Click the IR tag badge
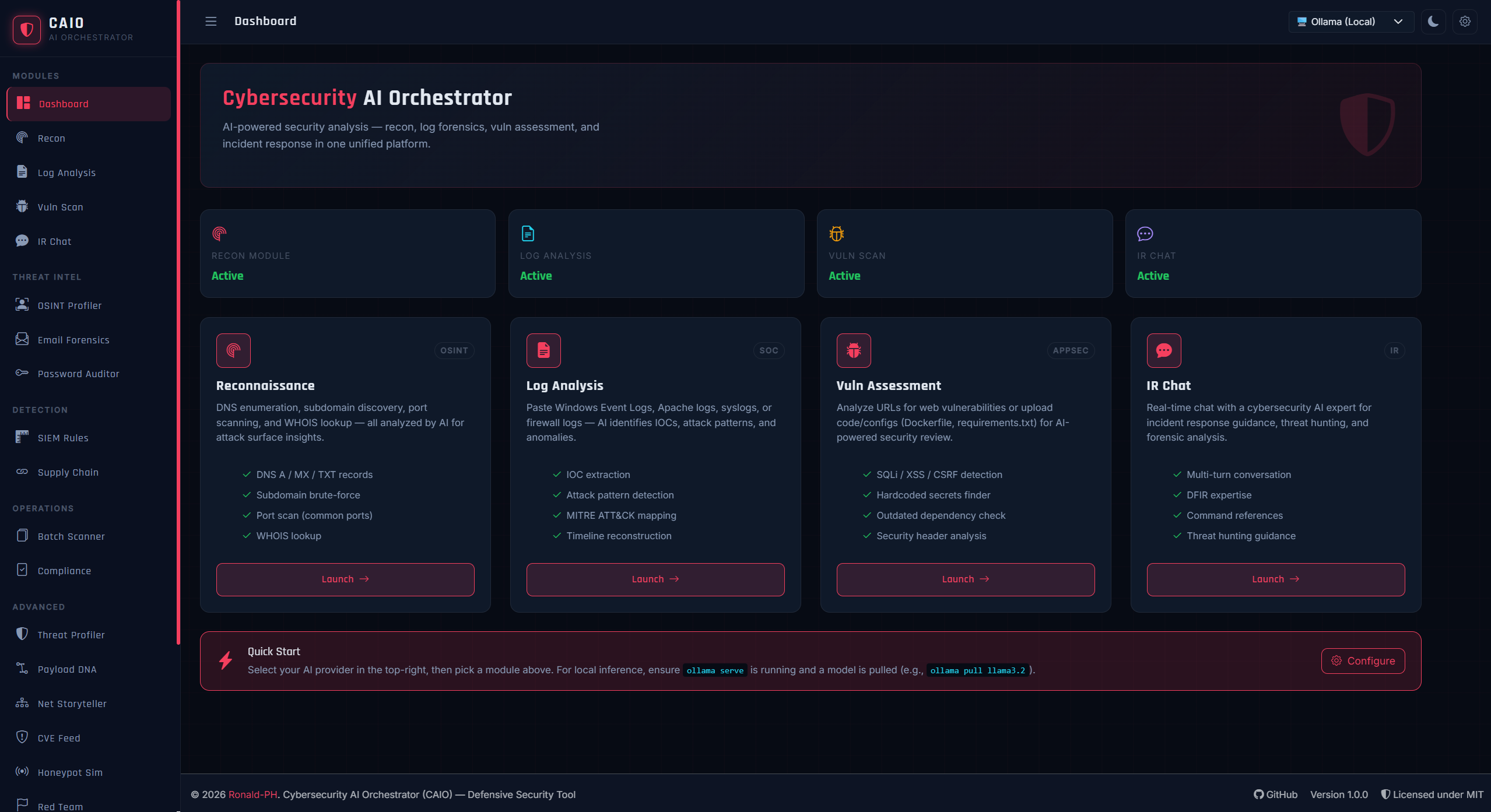 coord(1394,350)
